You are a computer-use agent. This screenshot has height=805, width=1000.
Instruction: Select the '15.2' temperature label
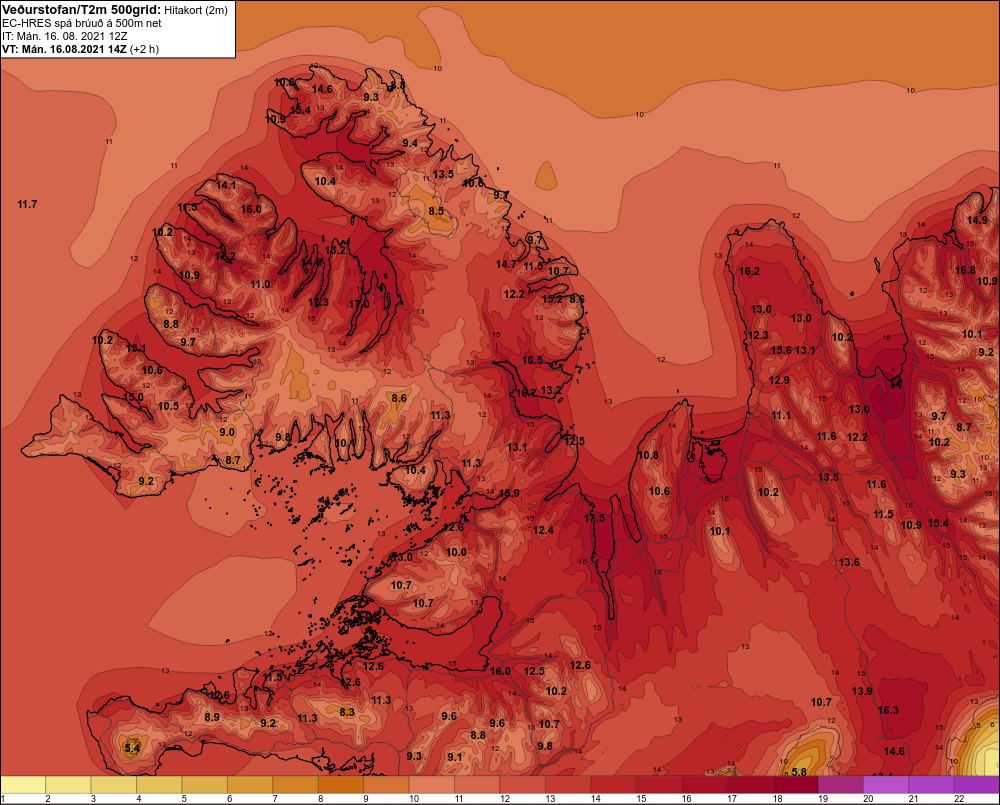point(552,299)
